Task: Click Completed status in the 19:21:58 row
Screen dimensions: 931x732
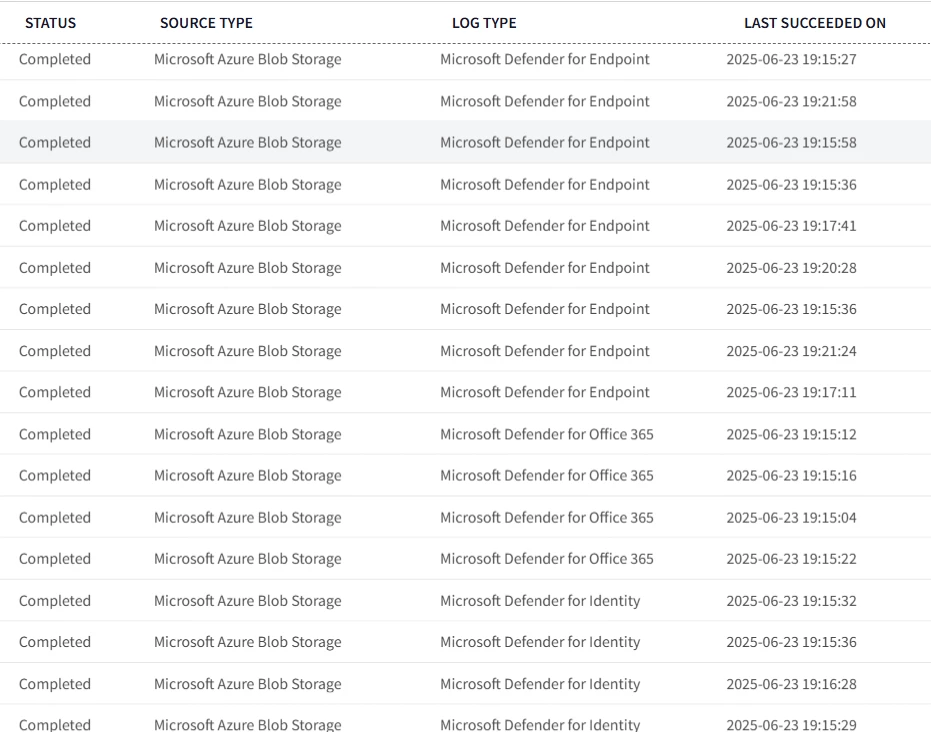Action: (55, 102)
